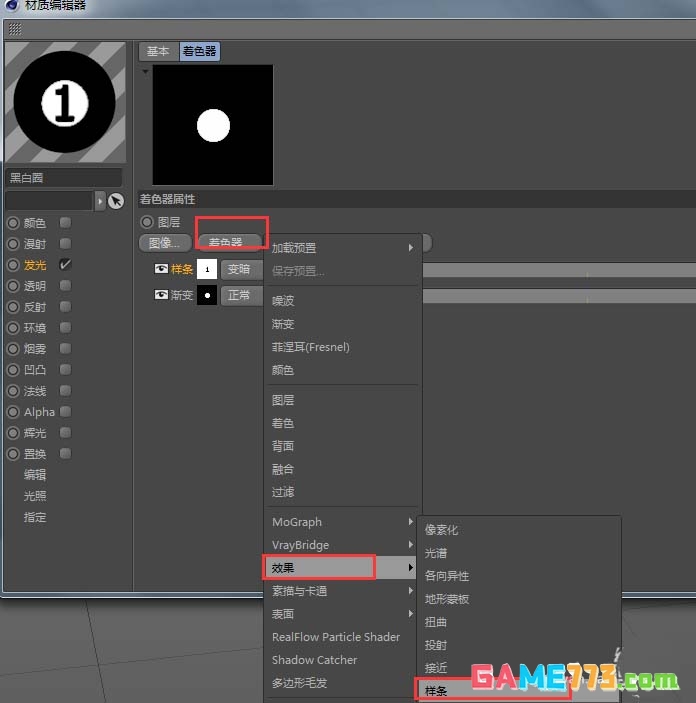The image size is (696, 703).
Task: Edit the material name field 黑白圈
Action: pyautogui.click(x=64, y=178)
